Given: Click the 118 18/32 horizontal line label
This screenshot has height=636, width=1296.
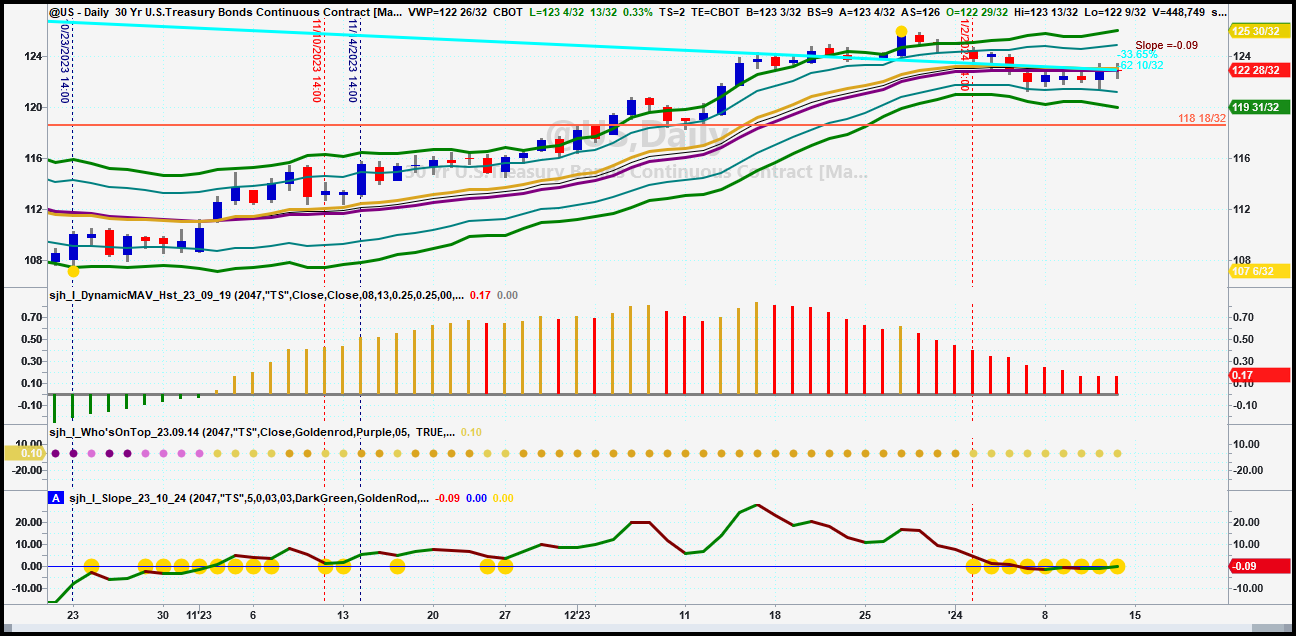Looking at the screenshot, I should [x=1201, y=118].
